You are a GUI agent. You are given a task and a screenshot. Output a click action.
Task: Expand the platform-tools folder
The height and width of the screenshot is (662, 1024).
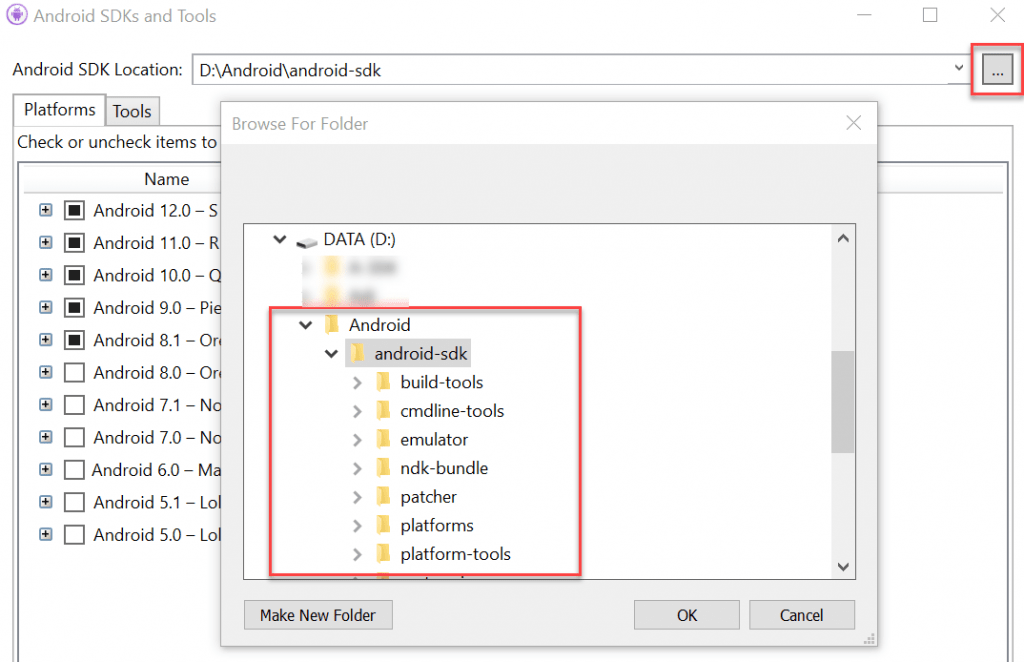click(357, 554)
